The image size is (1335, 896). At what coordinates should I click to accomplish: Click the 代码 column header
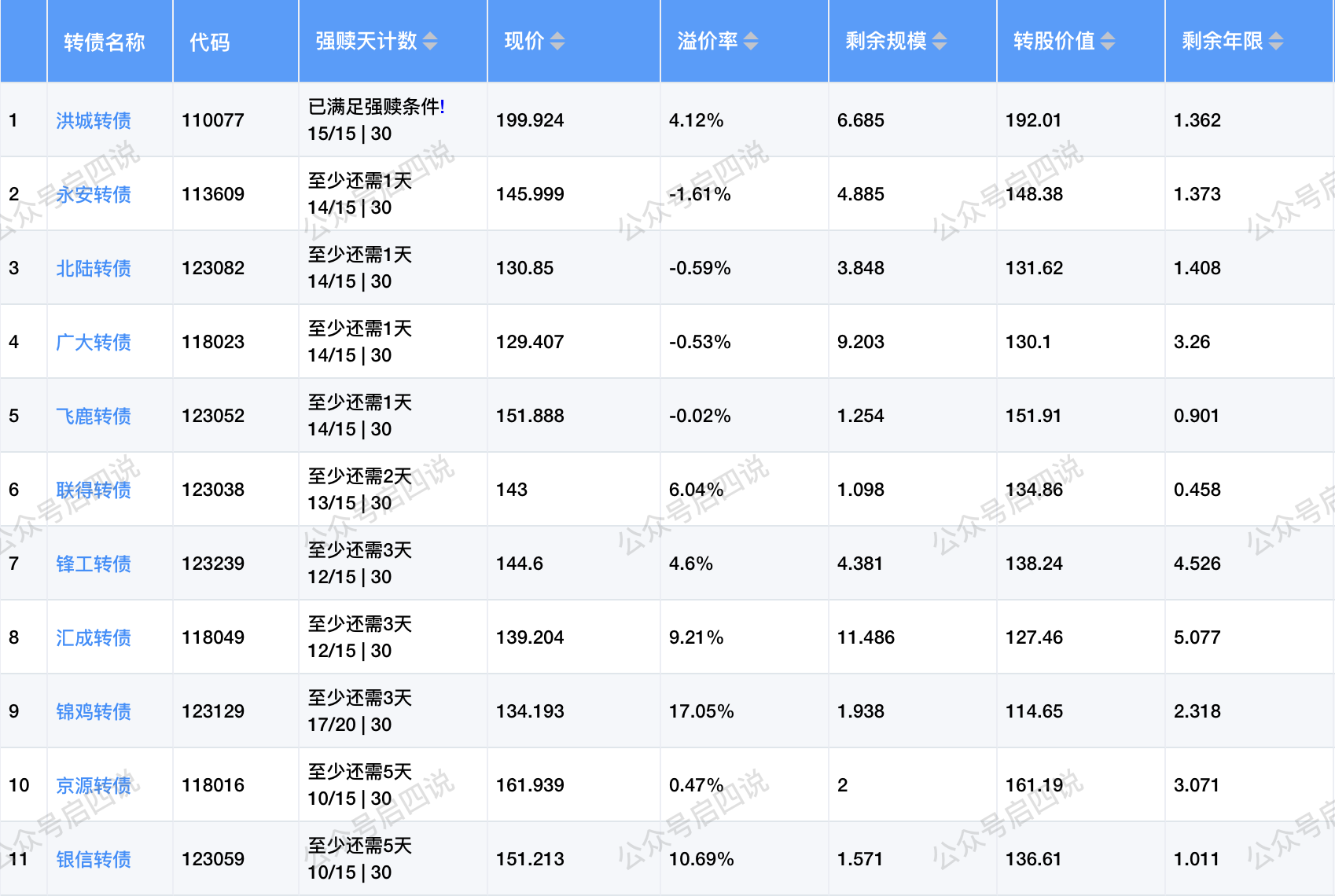(210, 42)
